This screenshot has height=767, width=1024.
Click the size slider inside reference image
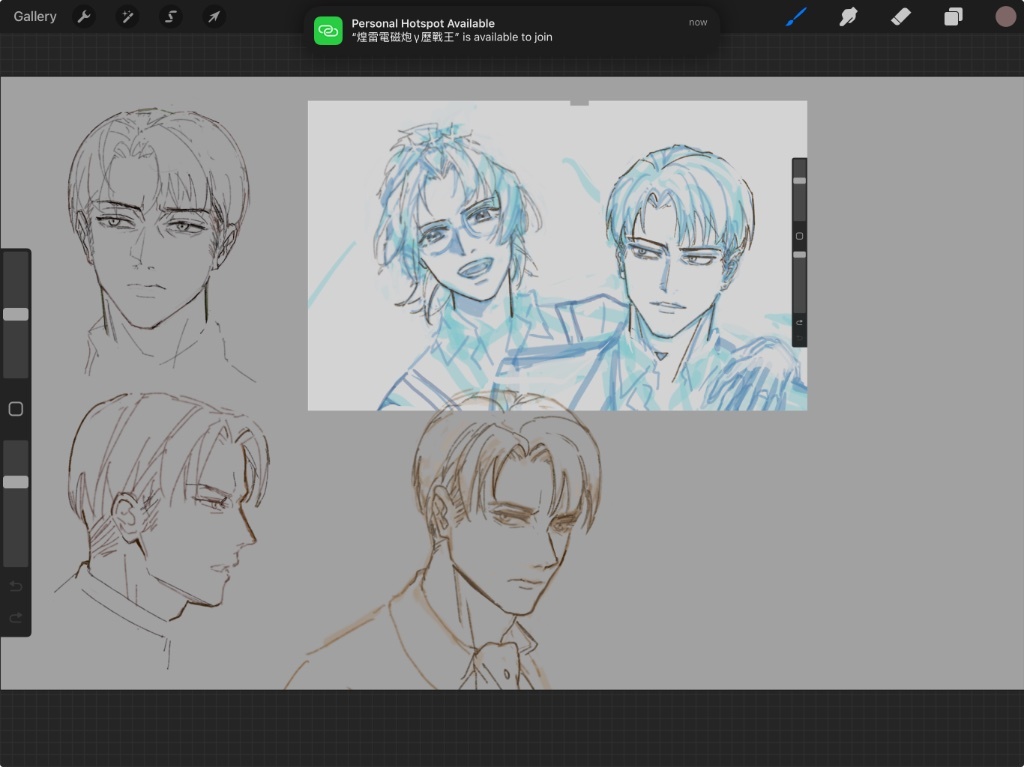coord(799,181)
